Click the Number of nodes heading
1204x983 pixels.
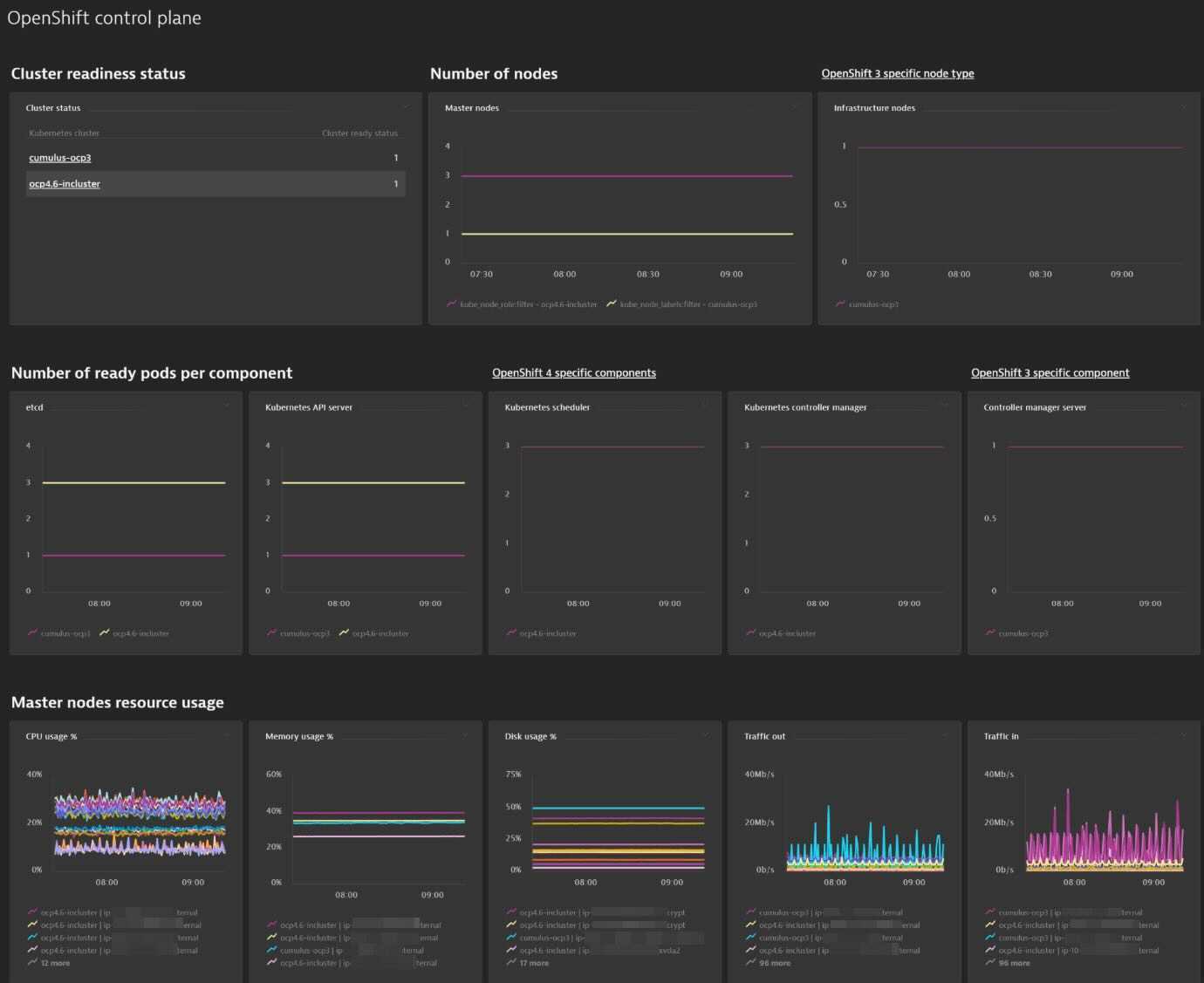pyautogui.click(x=494, y=73)
